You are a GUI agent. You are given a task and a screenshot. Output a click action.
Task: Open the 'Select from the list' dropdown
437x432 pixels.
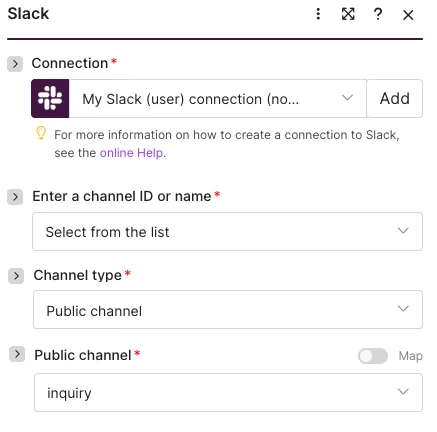click(x=227, y=231)
